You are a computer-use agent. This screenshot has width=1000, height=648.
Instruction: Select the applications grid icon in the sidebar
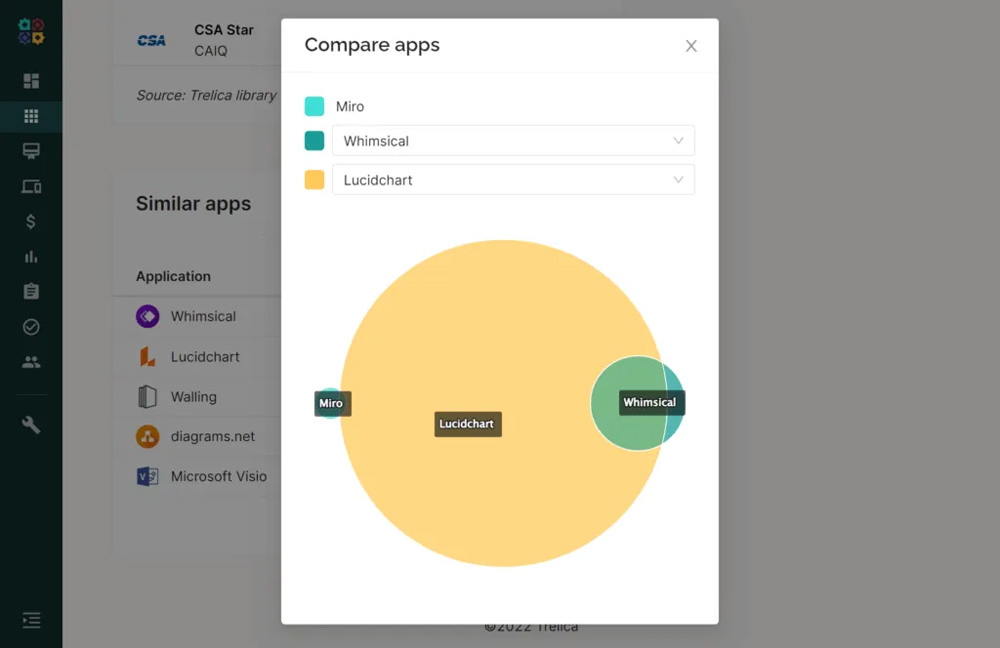[x=31, y=116]
